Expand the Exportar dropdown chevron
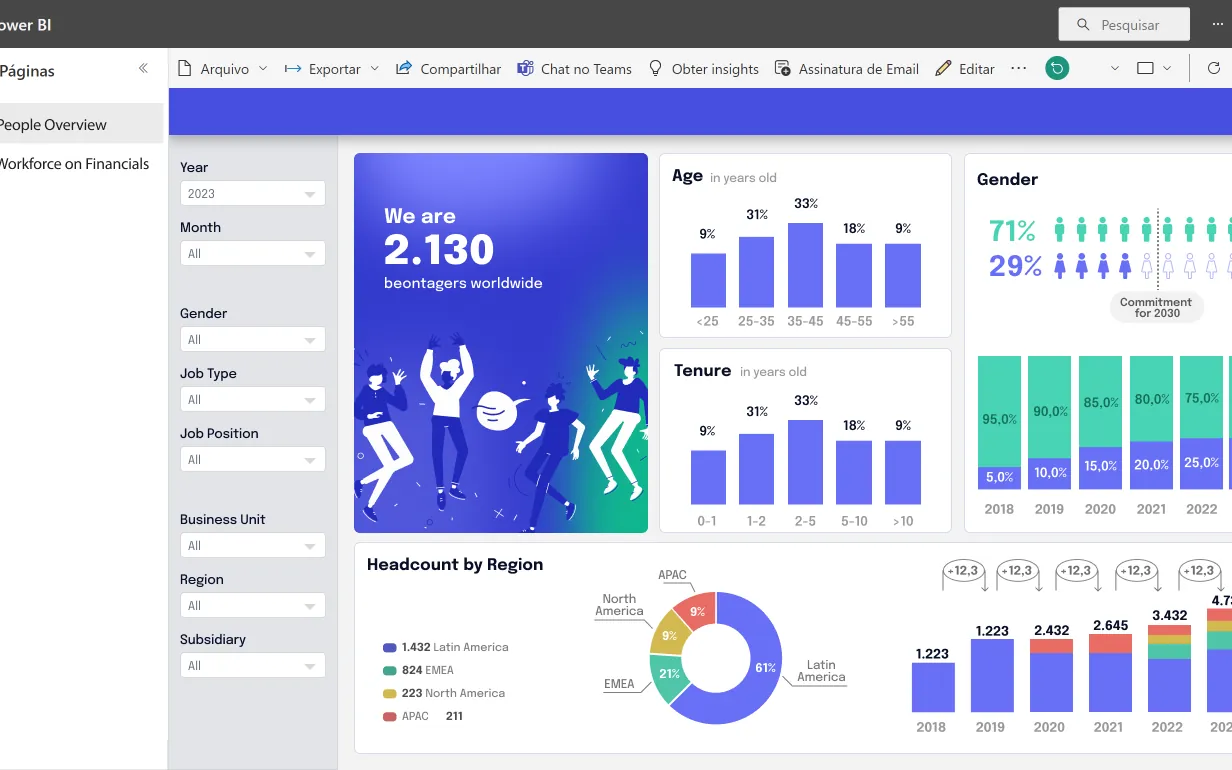The image size is (1232, 770). tap(375, 69)
